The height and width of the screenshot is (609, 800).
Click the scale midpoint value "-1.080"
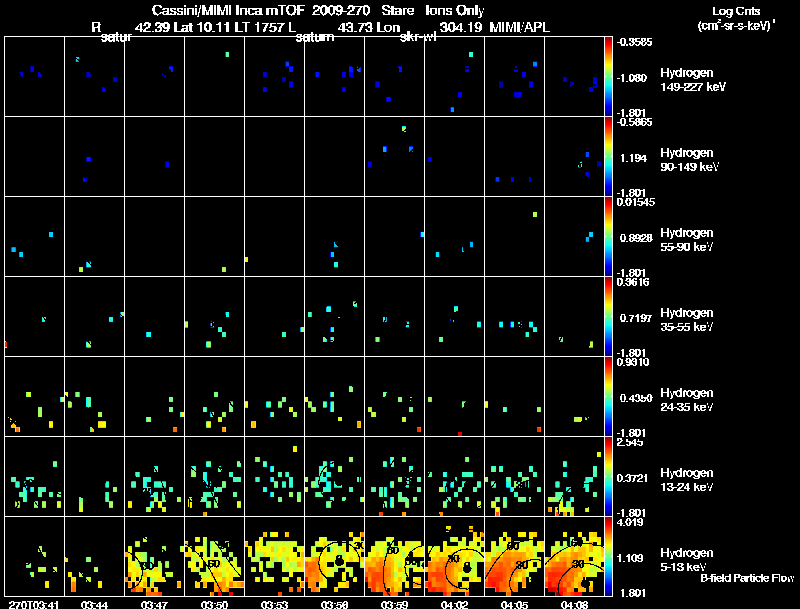tap(633, 78)
